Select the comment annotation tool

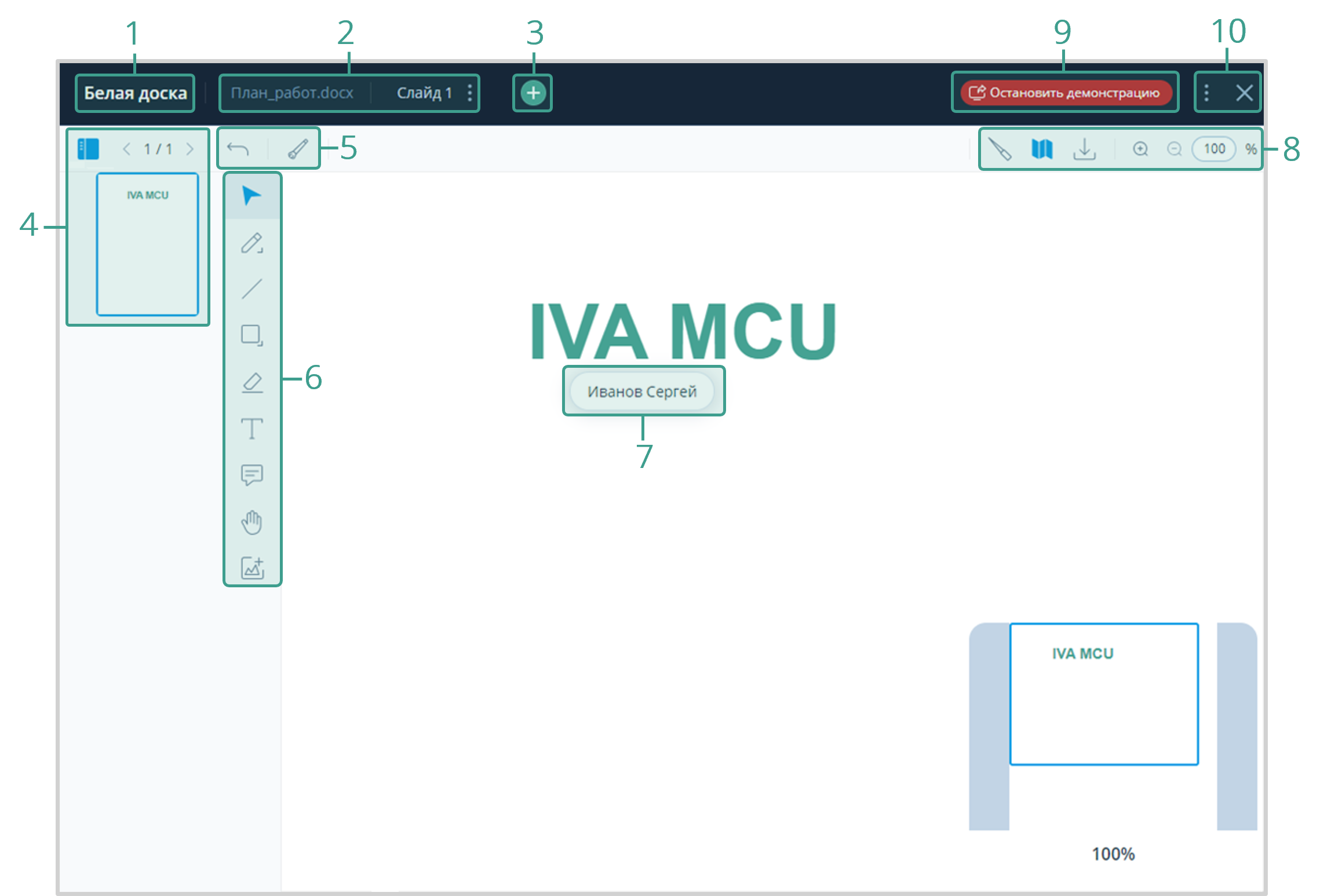coord(251,475)
